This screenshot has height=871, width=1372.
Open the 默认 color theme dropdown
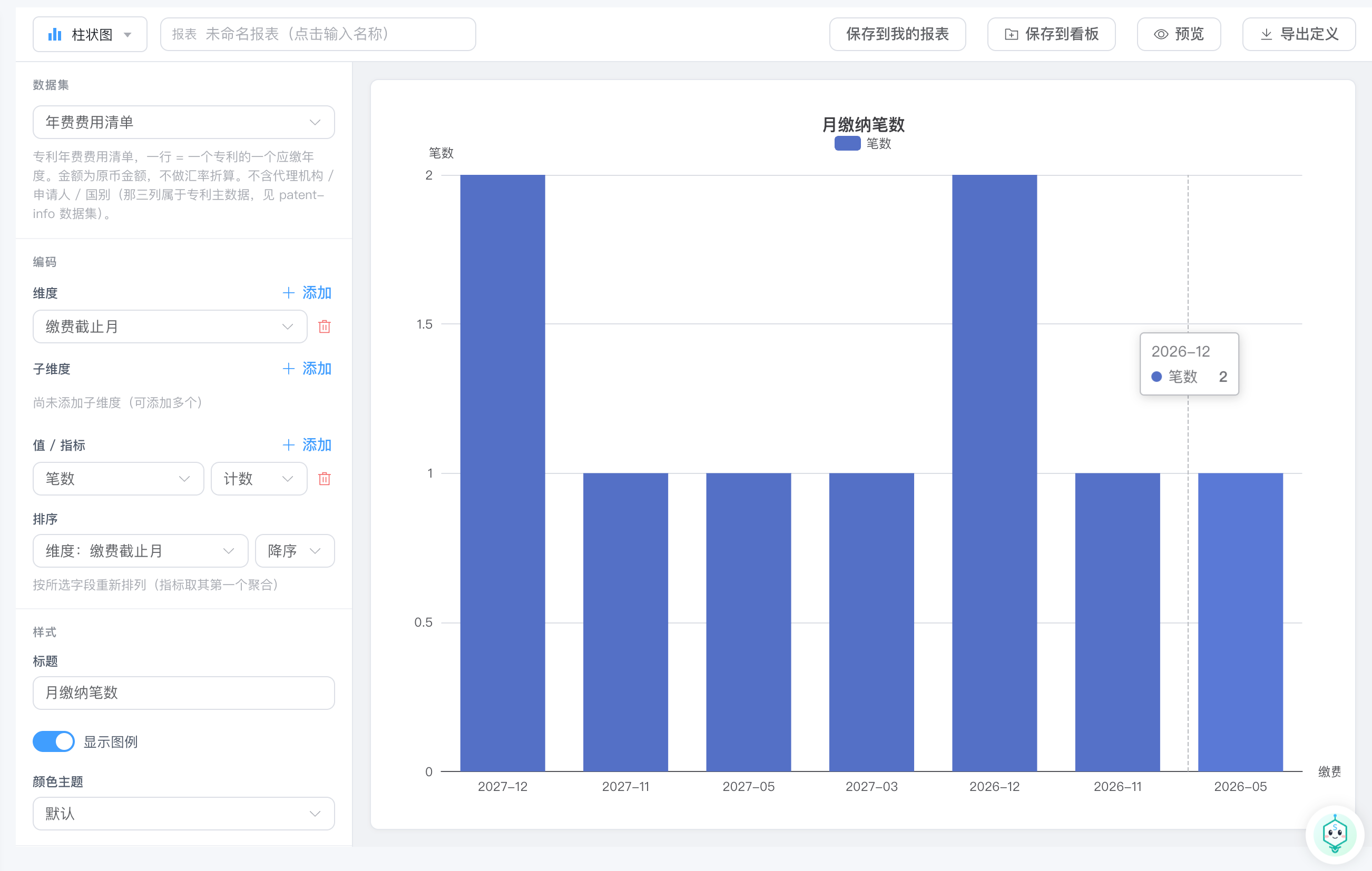click(183, 813)
